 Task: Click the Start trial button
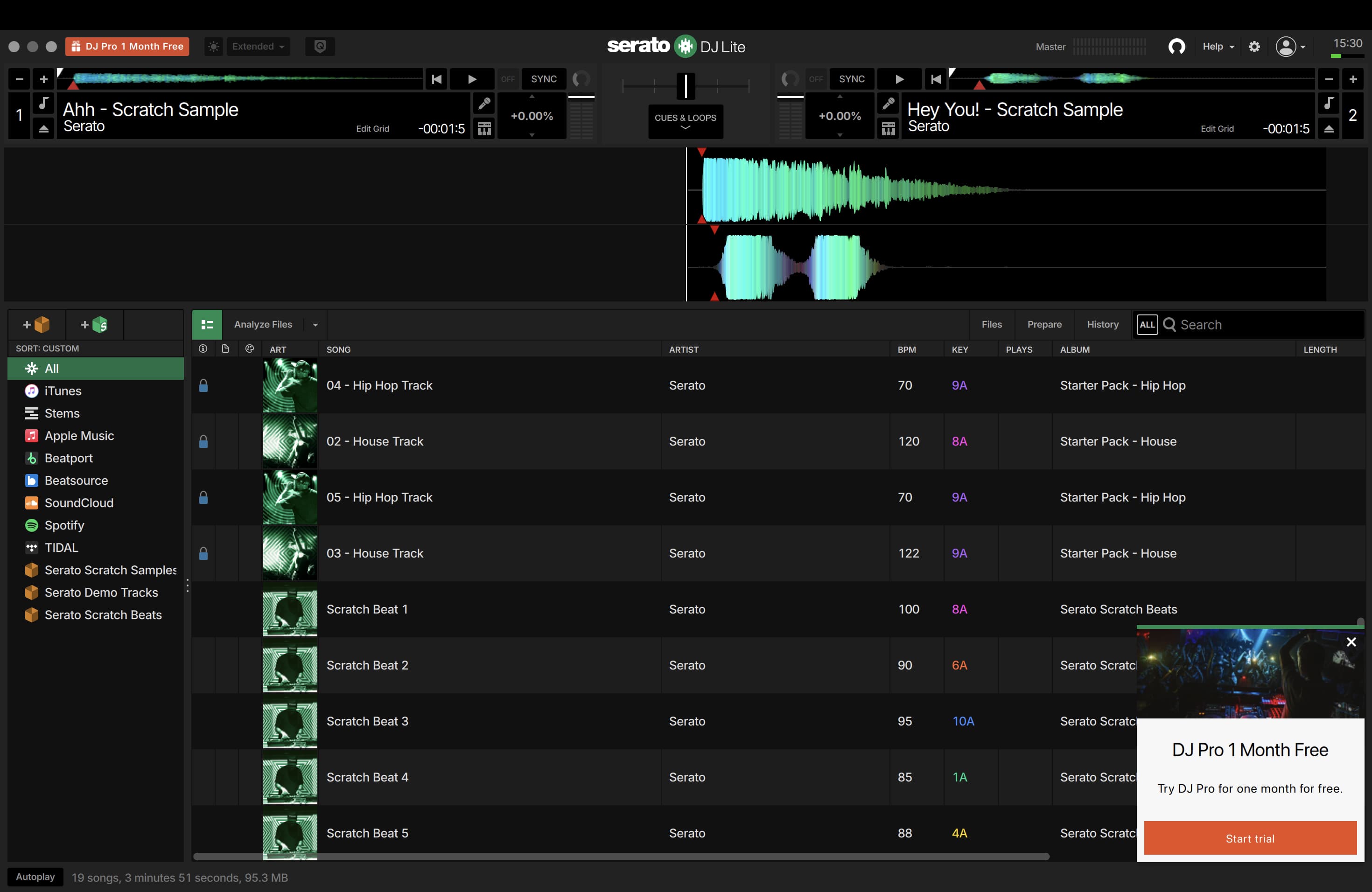tap(1250, 838)
